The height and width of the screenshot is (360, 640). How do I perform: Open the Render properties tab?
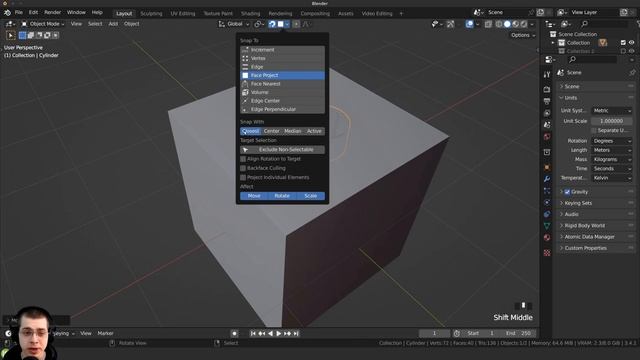[x=547, y=89]
